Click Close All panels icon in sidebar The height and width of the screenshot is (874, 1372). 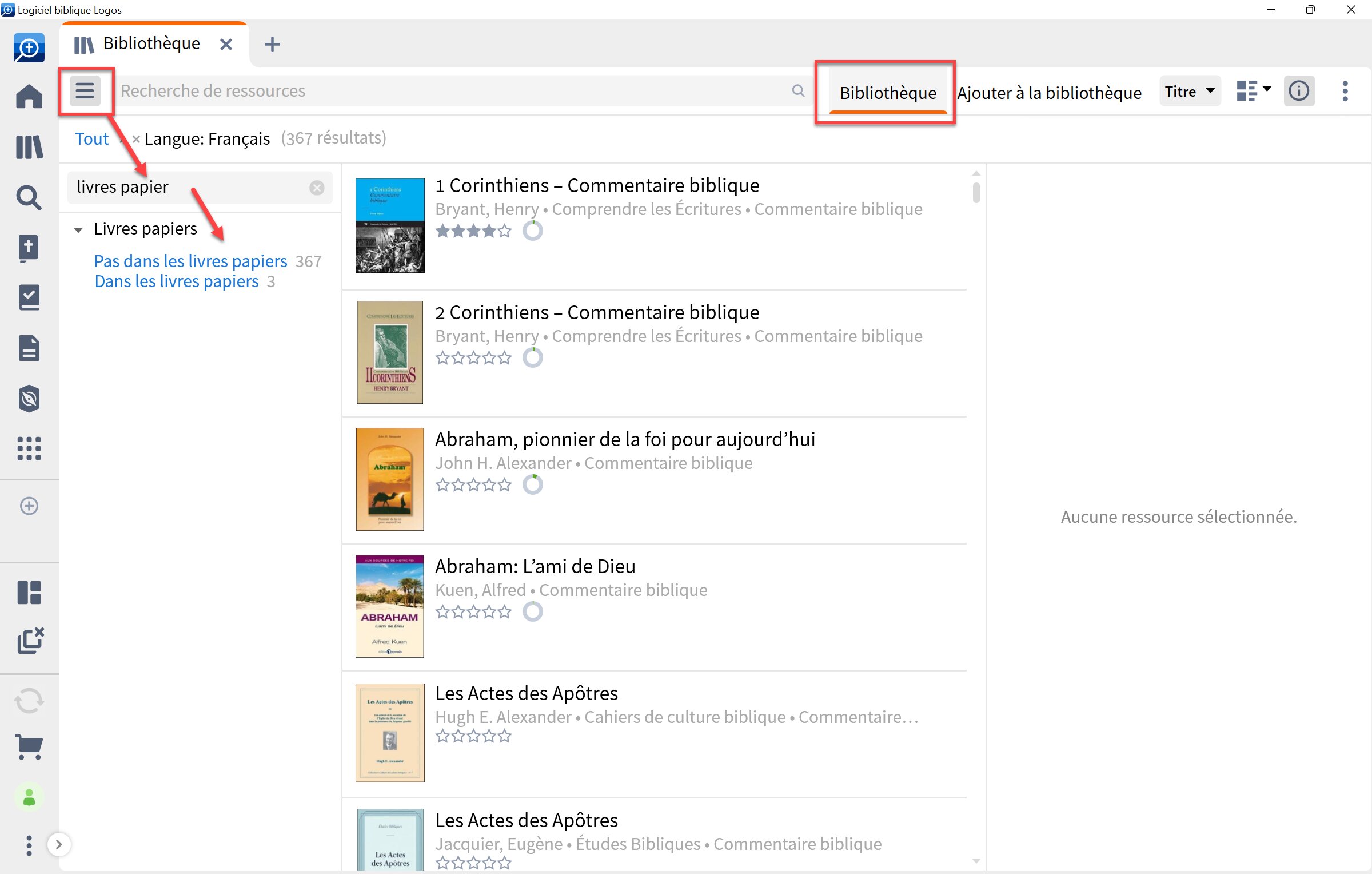pos(30,640)
